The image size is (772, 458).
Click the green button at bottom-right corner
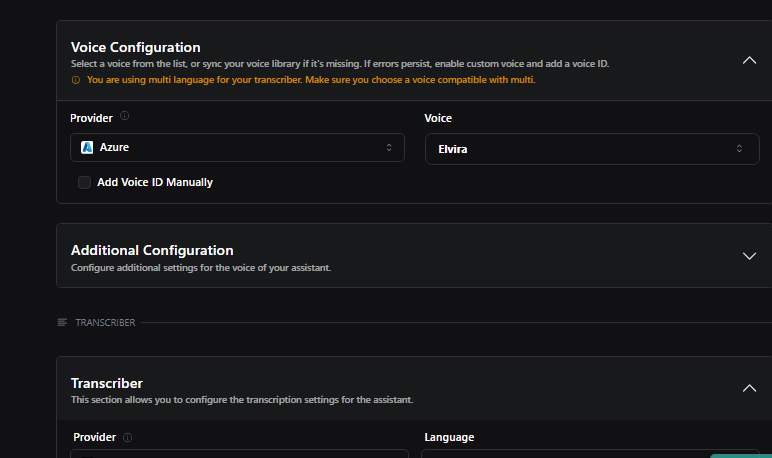point(740,456)
